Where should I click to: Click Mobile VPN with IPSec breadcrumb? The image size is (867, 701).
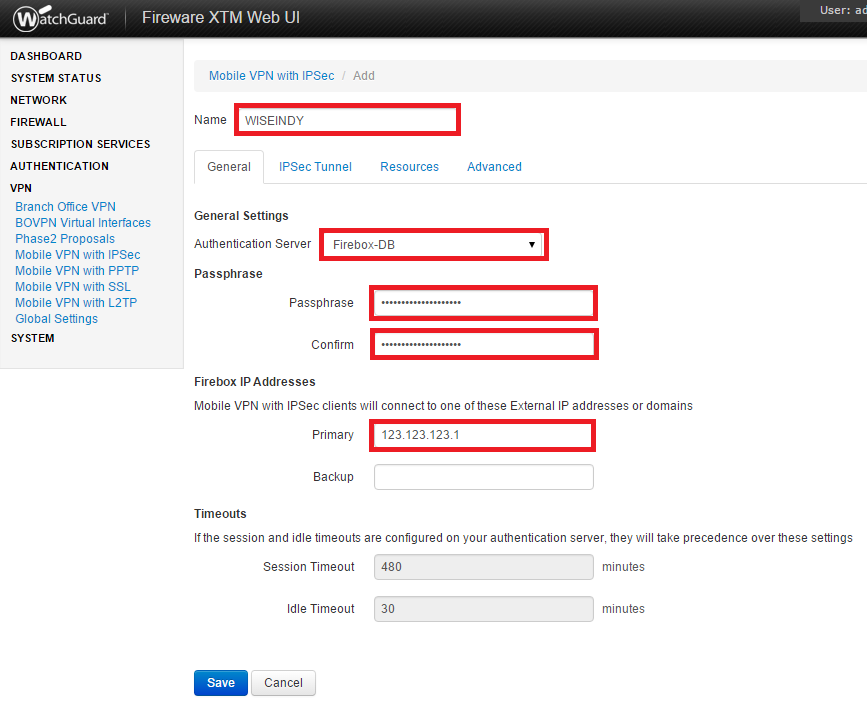[271, 76]
